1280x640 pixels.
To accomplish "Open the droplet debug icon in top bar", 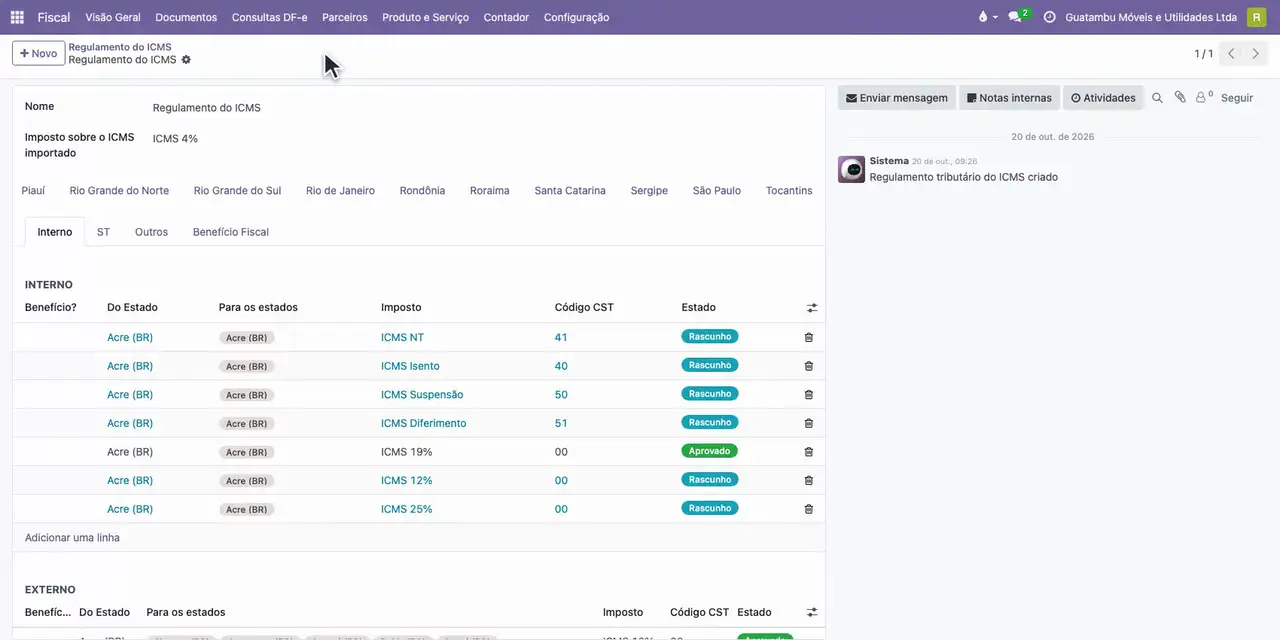I will 983,17.
